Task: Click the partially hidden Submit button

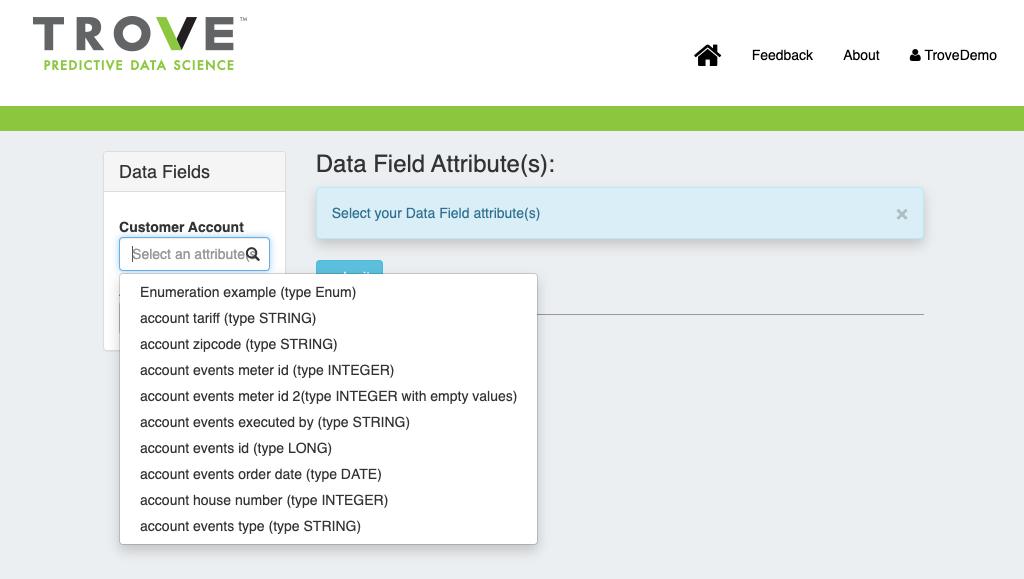Action: 349,267
